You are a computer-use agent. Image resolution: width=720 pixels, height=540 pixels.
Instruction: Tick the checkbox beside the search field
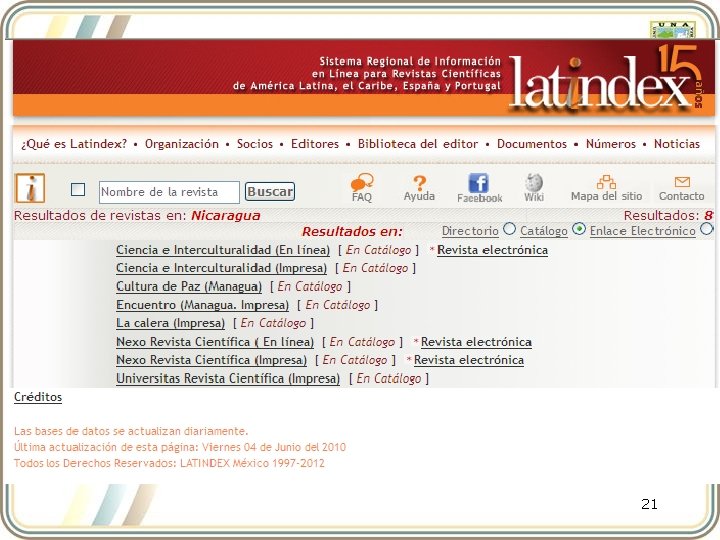[x=78, y=189]
